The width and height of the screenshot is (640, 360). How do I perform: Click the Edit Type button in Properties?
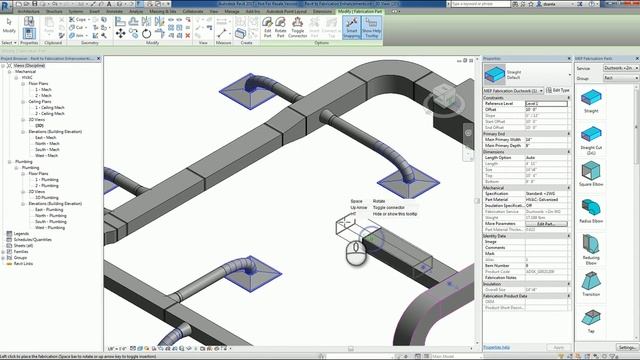pyautogui.click(x=558, y=90)
